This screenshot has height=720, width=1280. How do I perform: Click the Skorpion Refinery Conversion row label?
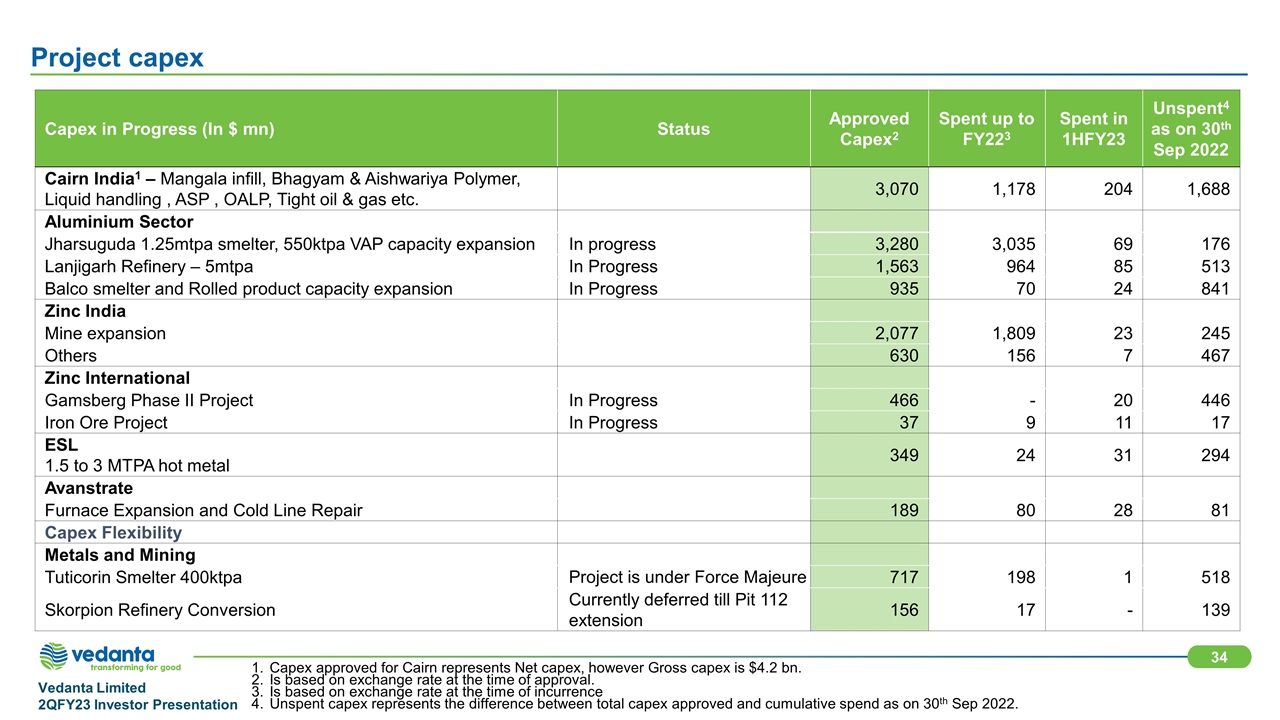(160, 609)
